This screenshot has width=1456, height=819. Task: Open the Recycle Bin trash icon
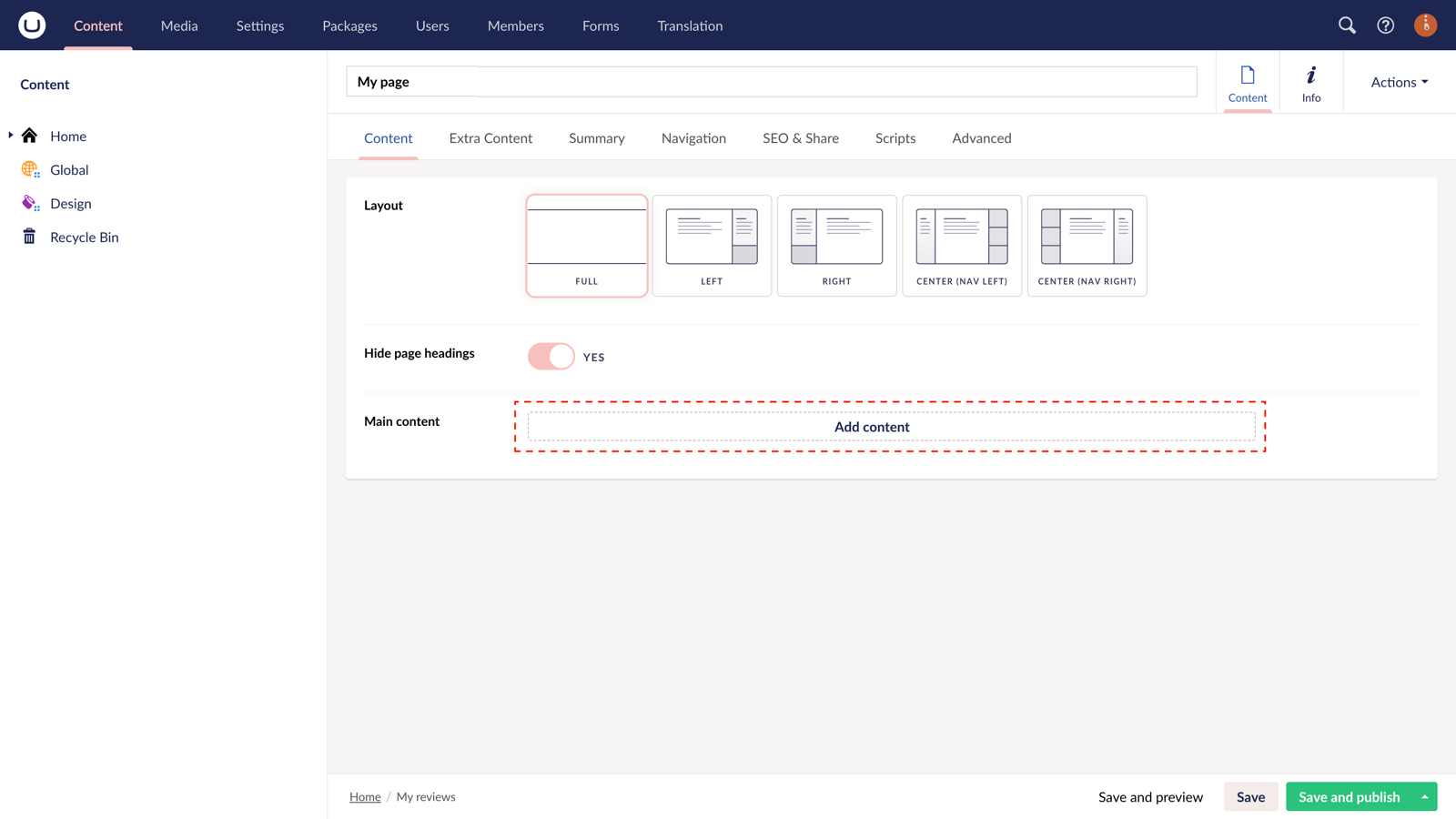point(28,237)
